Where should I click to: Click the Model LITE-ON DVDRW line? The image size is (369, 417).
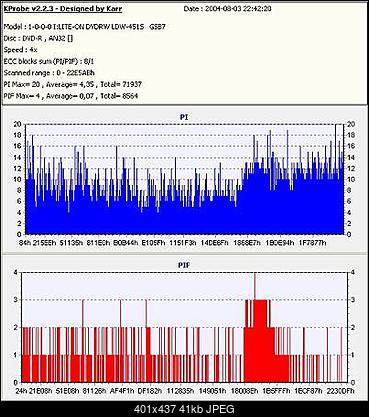[x=84, y=26]
